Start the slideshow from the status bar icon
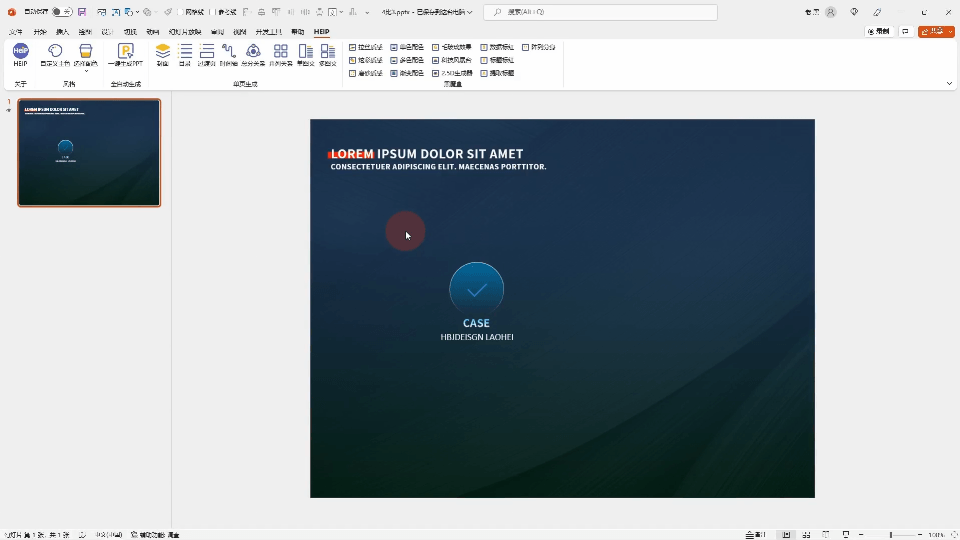 (x=846, y=534)
